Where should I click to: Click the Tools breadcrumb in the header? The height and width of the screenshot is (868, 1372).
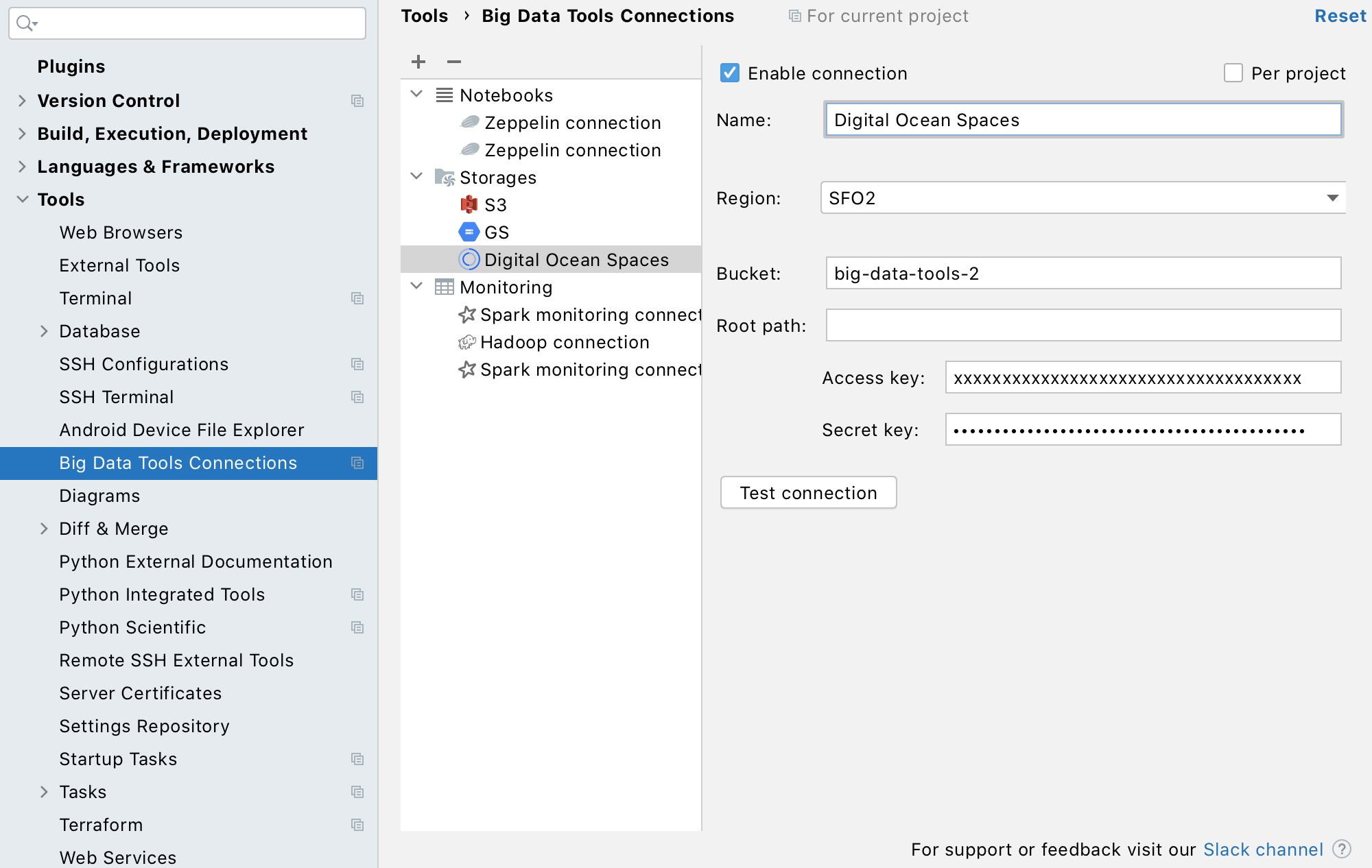point(425,16)
